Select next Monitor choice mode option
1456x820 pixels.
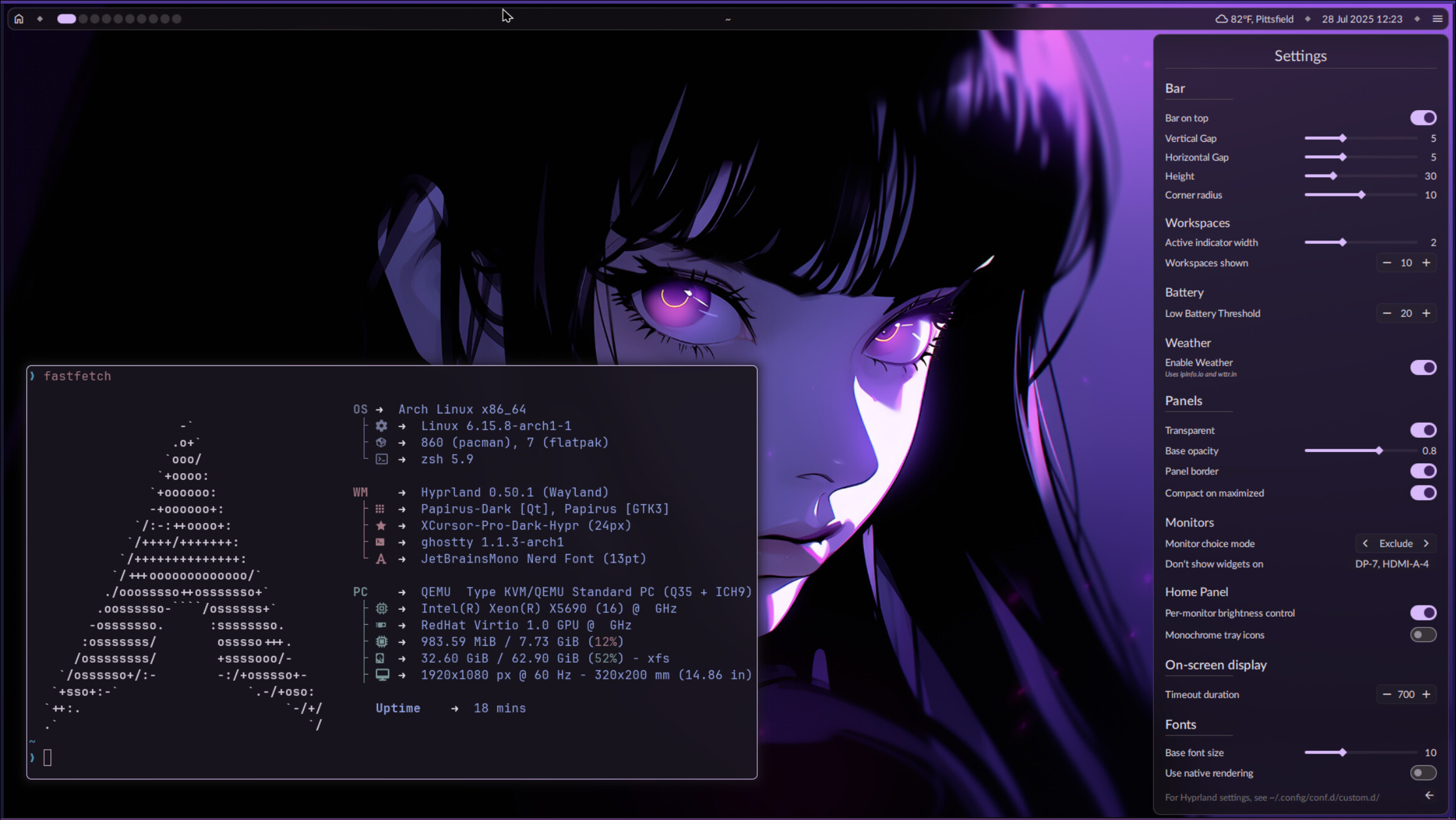[1426, 543]
